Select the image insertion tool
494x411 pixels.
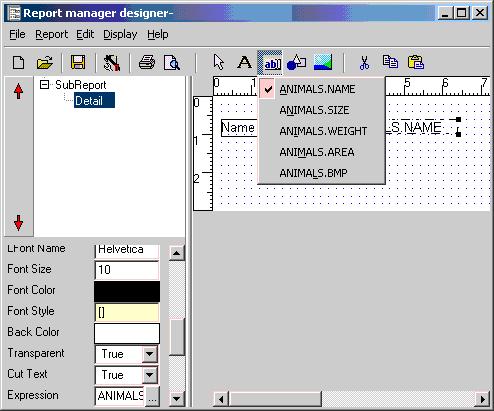pos(323,62)
